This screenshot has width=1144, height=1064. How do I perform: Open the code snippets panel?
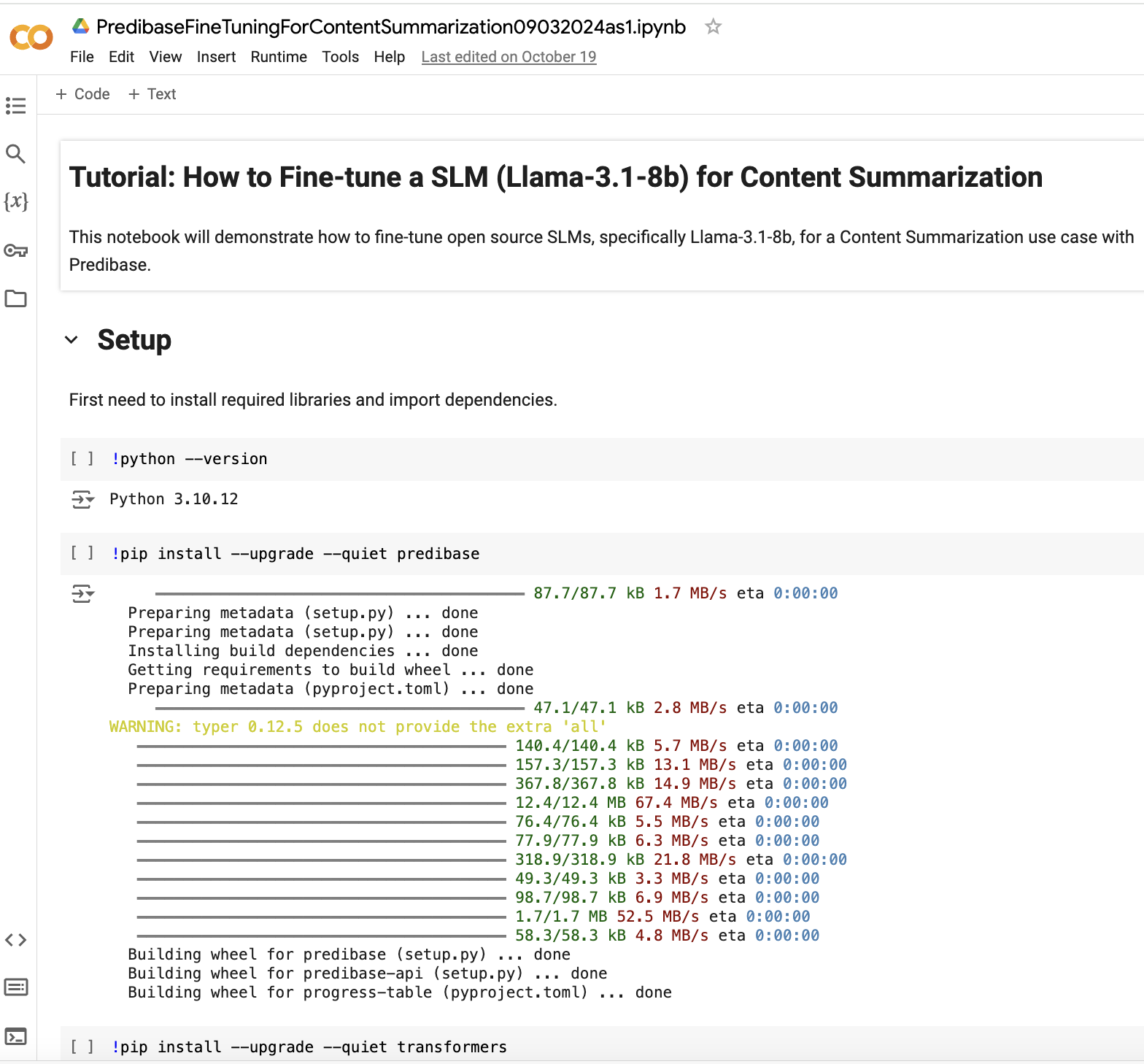[16, 940]
